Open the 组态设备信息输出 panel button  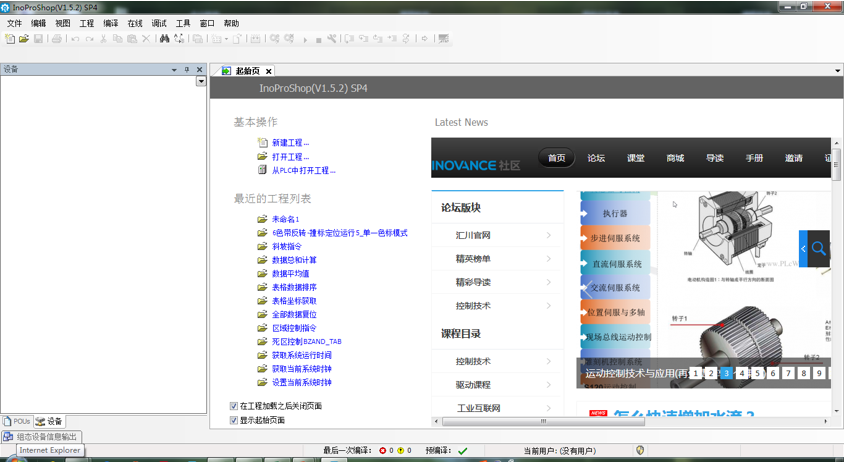[42, 436]
